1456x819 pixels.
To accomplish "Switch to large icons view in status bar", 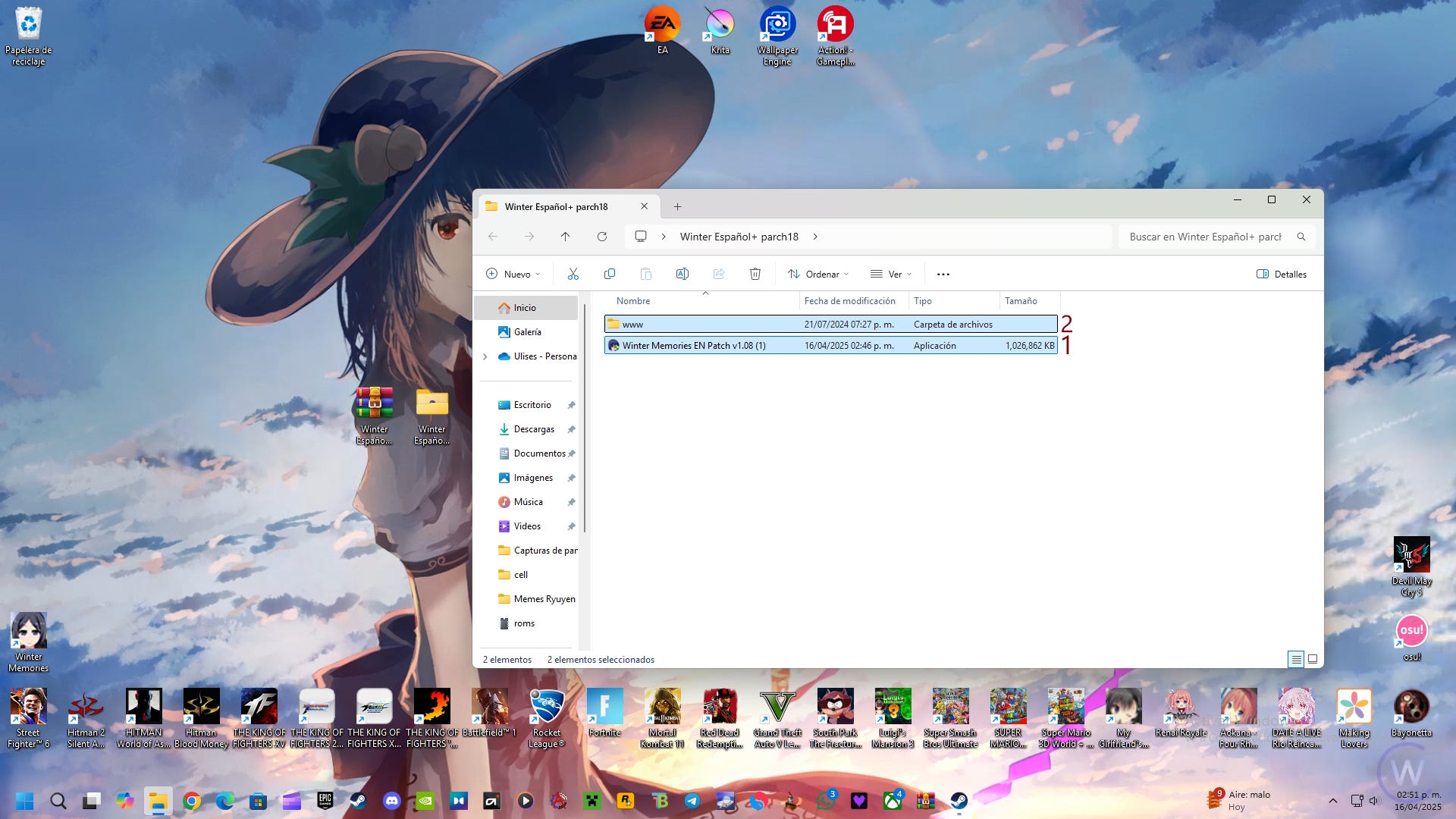I will point(1313,659).
